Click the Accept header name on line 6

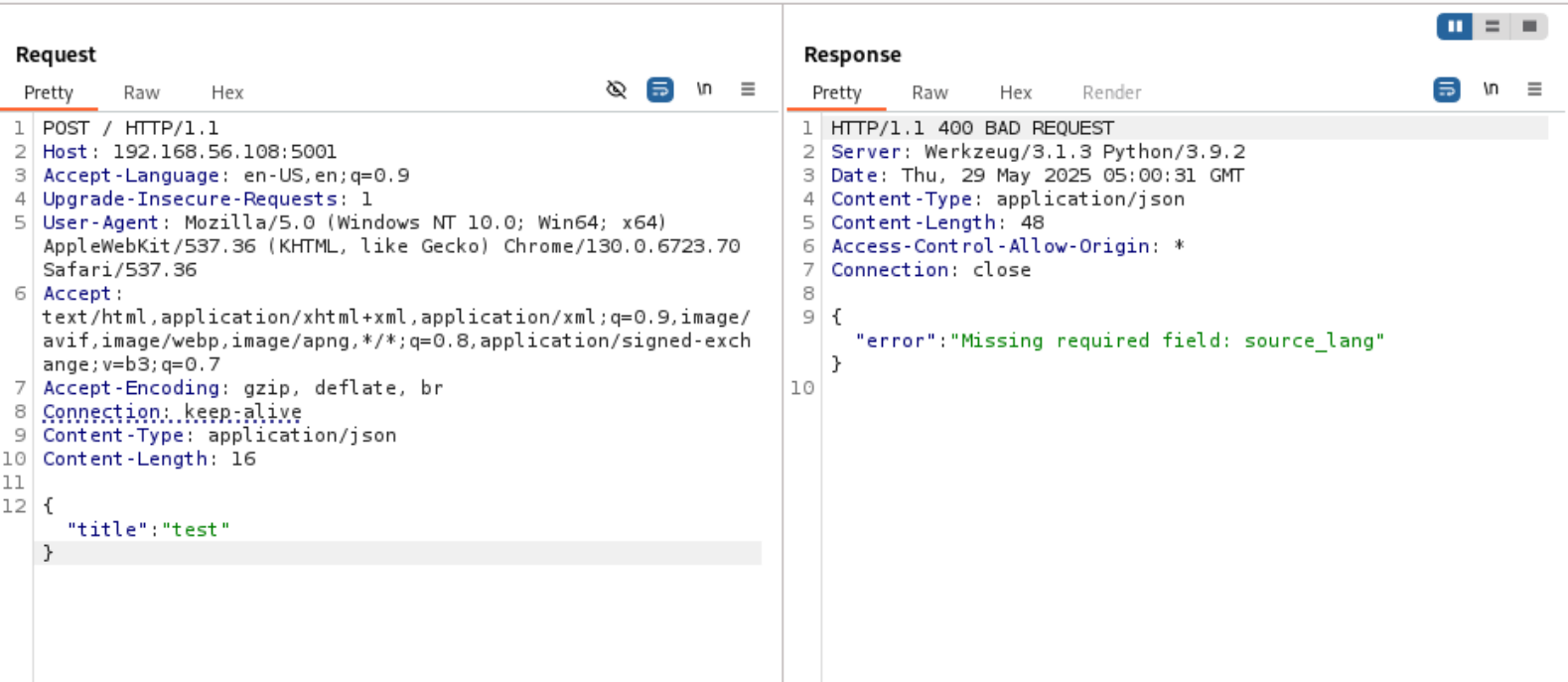click(76, 294)
